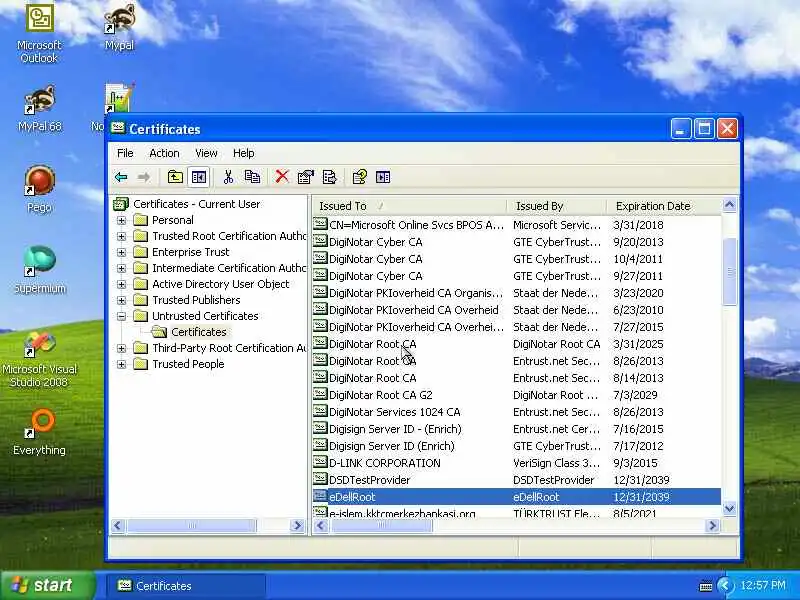Open the Action menu
800x600 pixels.
pos(164,153)
